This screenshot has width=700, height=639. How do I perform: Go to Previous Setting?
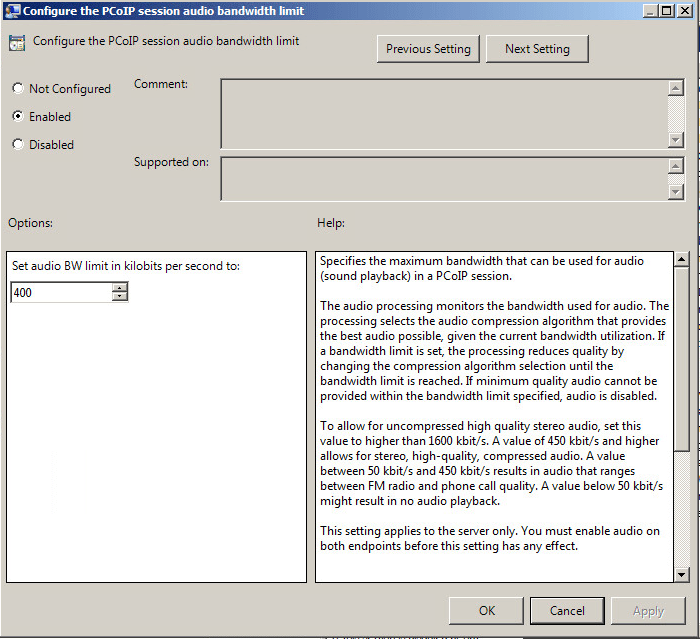(429, 49)
